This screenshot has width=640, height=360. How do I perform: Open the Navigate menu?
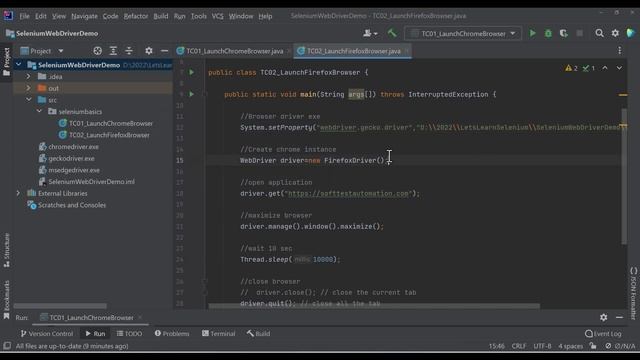[84, 16]
